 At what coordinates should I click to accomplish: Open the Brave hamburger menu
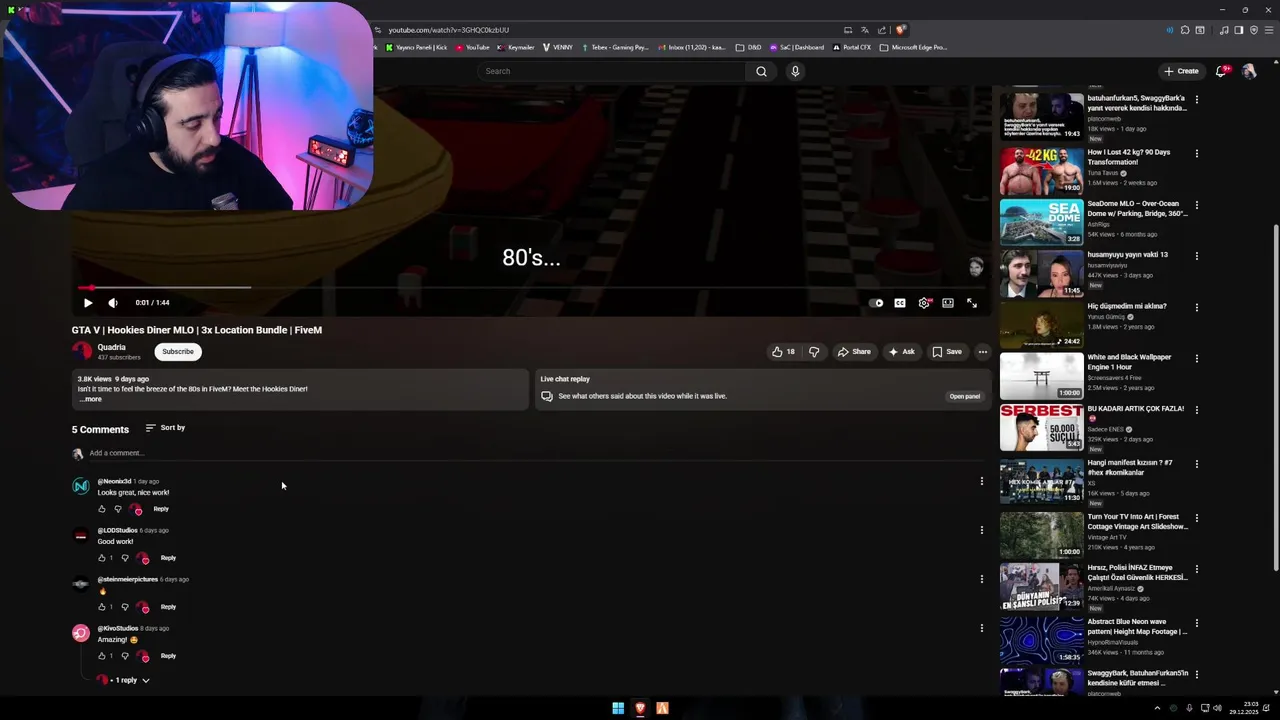1269,30
